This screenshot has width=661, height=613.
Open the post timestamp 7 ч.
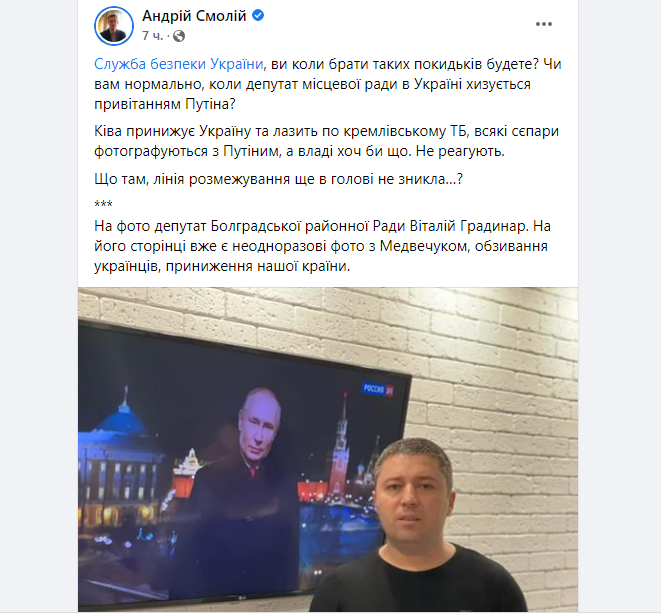(152, 36)
